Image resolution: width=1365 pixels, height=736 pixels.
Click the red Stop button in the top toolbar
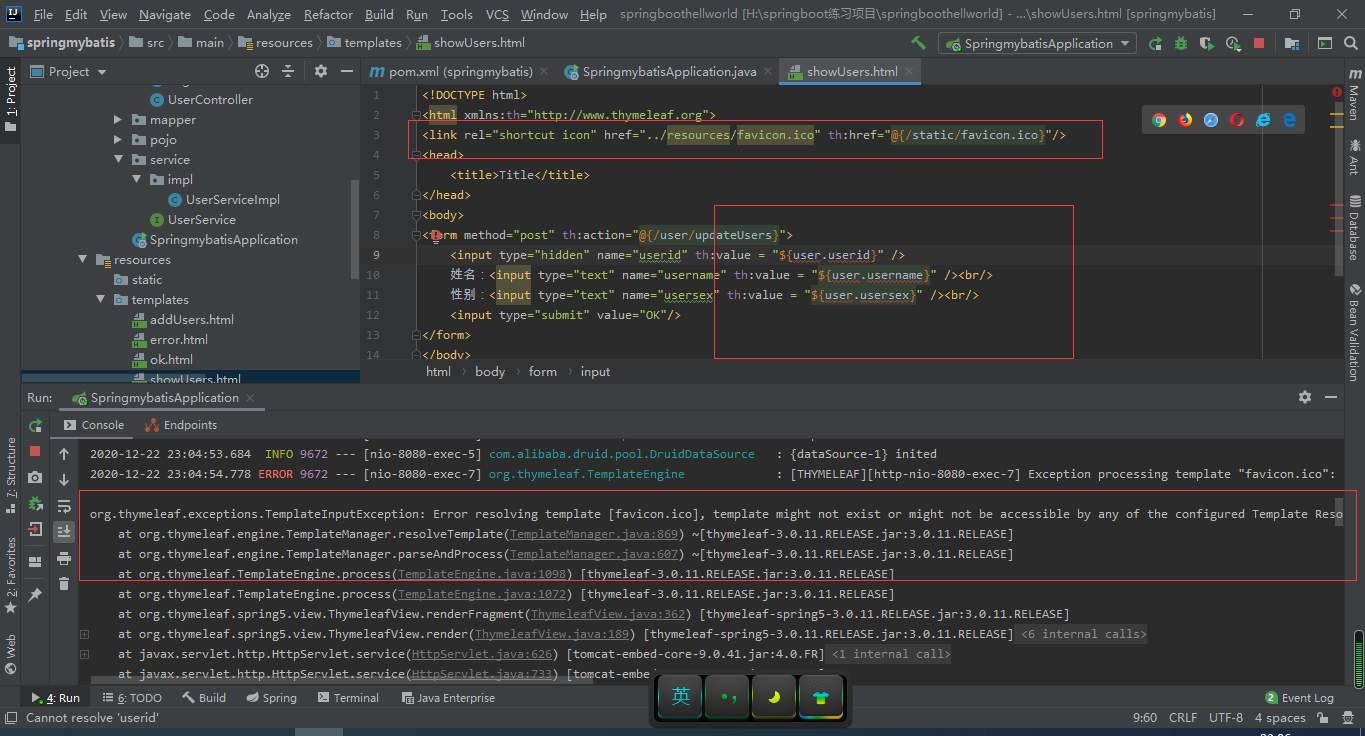pyautogui.click(x=1259, y=43)
